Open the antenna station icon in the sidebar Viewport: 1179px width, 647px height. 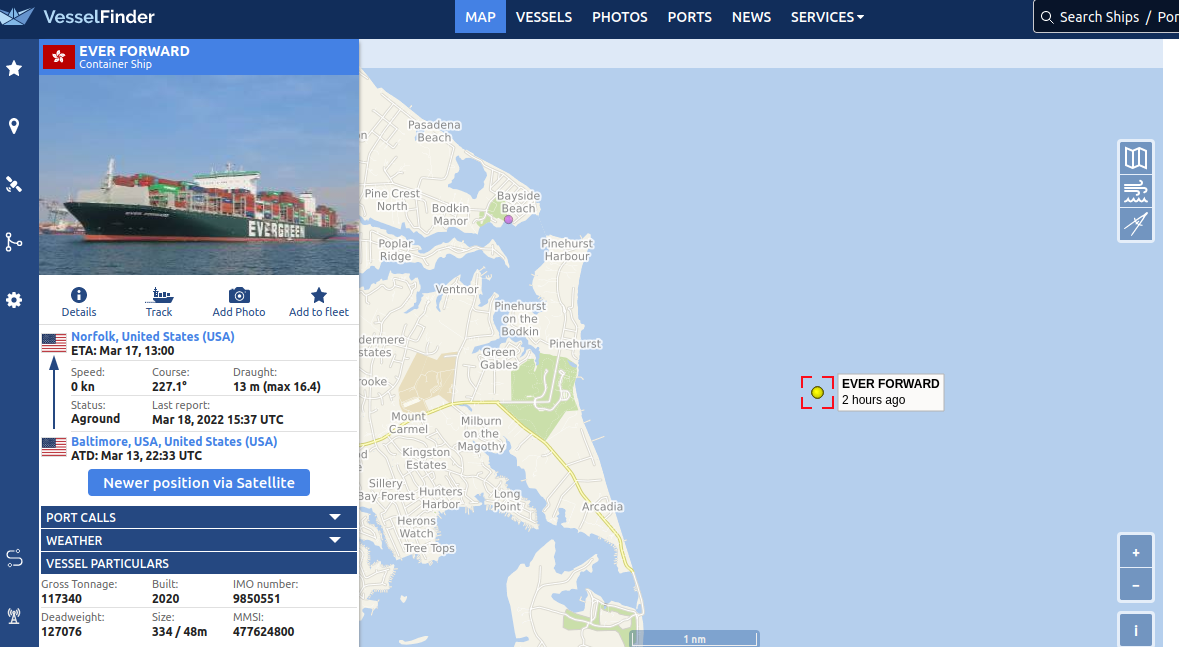pos(14,616)
